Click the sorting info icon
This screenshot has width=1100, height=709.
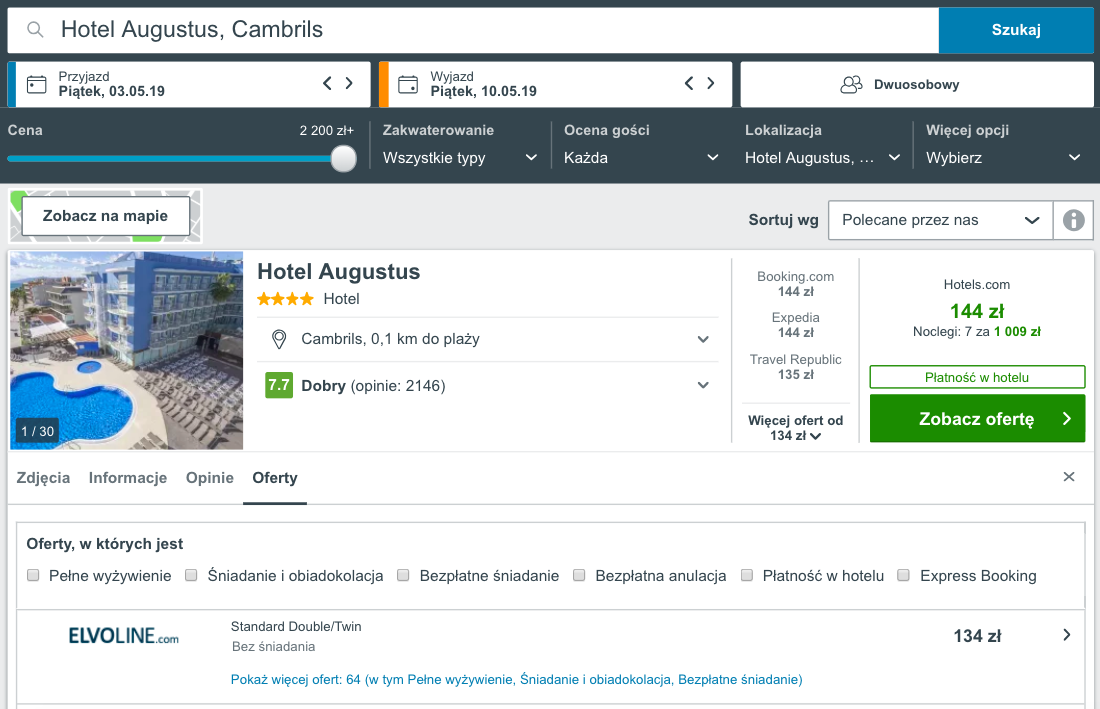(1073, 220)
